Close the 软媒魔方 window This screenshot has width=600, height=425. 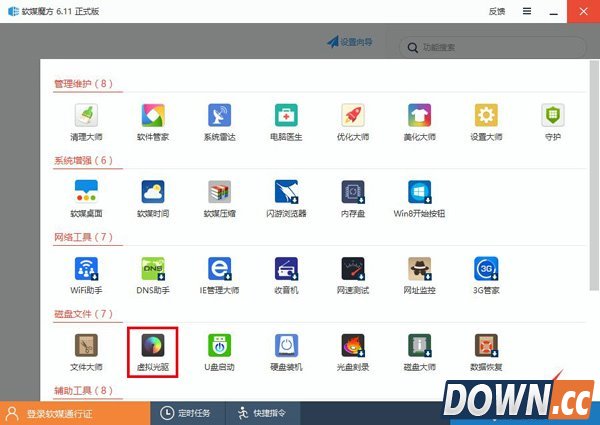584,11
